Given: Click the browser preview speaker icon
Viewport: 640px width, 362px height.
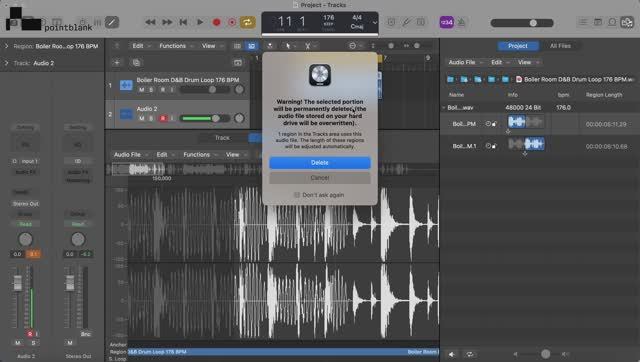Looking at the screenshot, I should pyautogui.click(x=451, y=354).
